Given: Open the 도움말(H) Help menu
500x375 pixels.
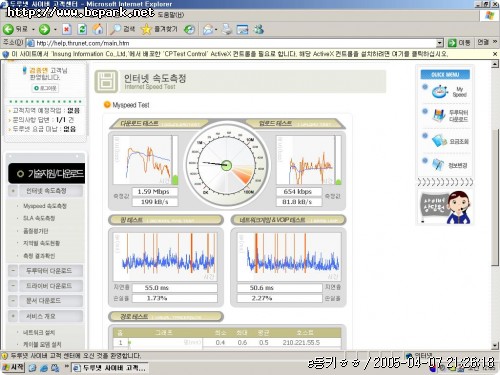Looking at the screenshot, I should [x=171, y=15].
